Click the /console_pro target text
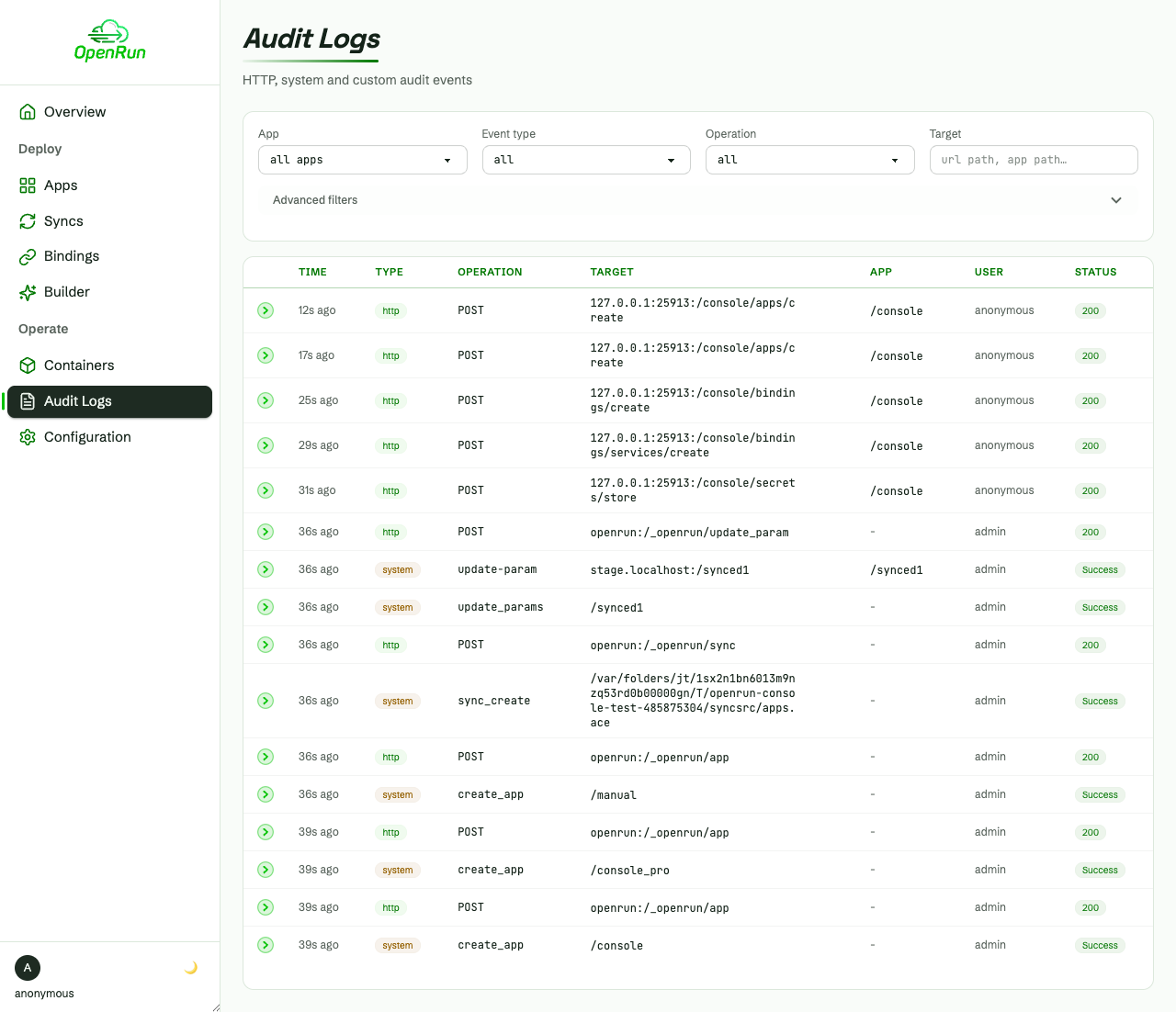 tap(630, 871)
